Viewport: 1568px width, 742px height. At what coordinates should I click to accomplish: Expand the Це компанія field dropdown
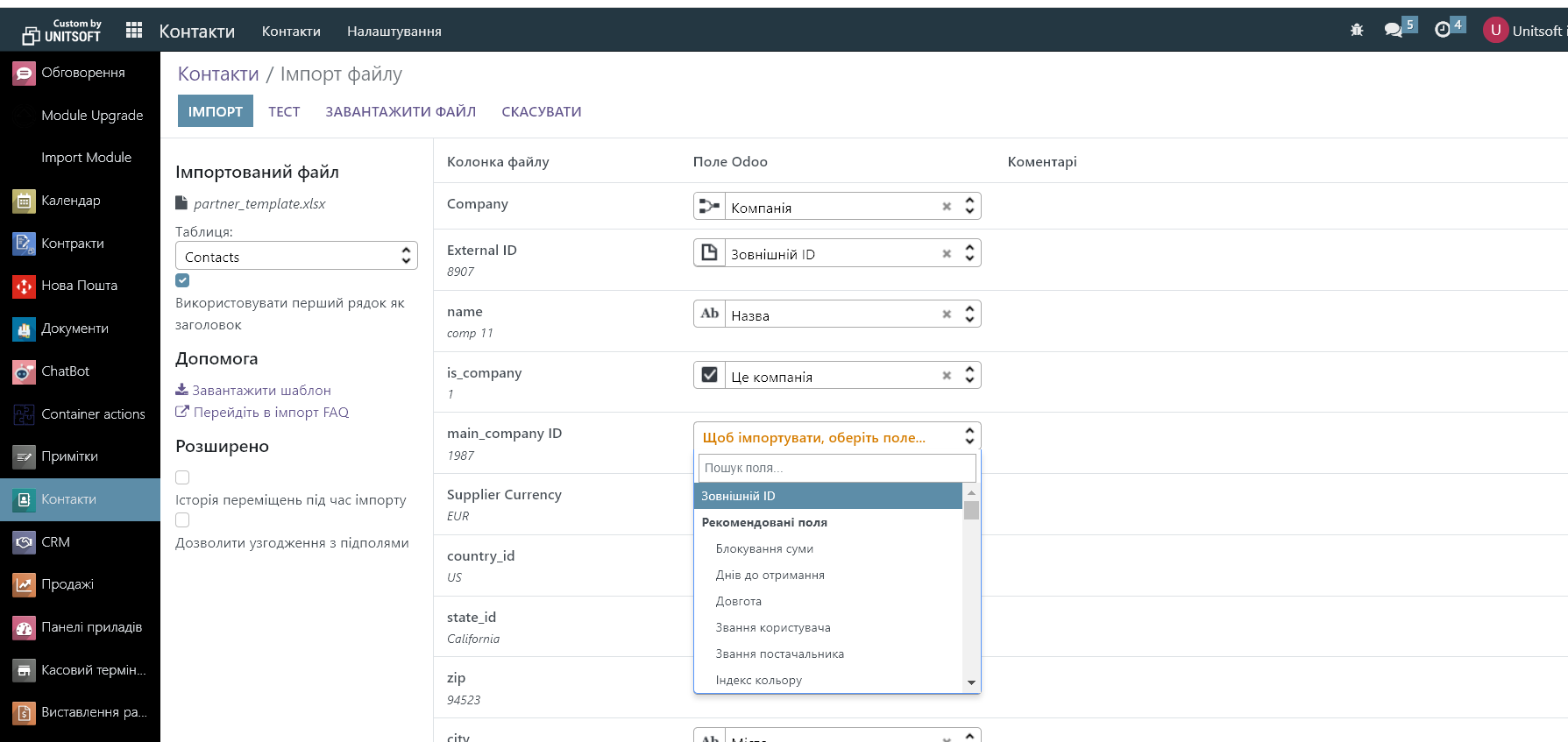[x=969, y=376]
